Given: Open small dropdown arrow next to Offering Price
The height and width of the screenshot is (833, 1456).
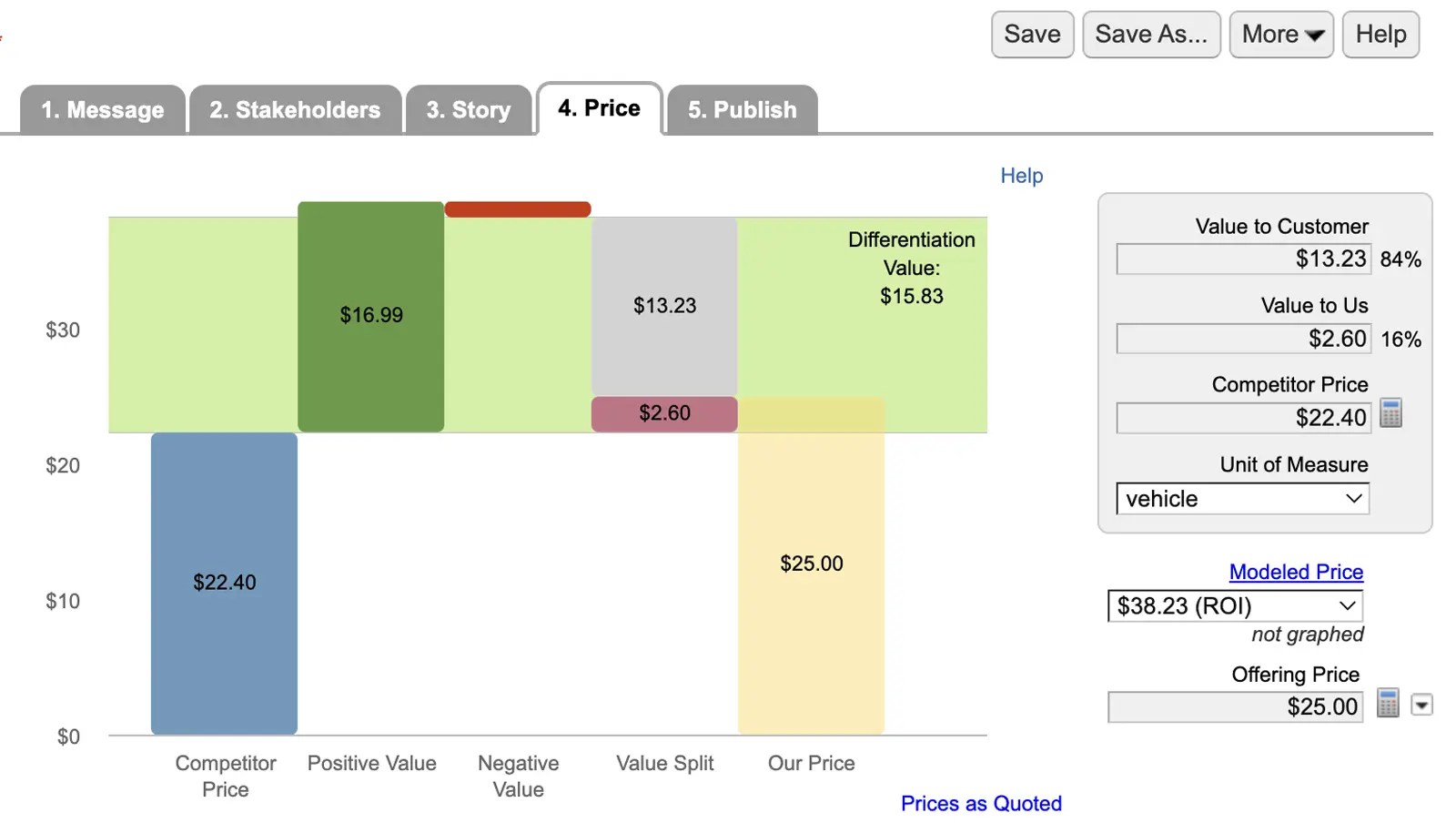Looking at the screenshot, I should click(x=1421, y=705).
